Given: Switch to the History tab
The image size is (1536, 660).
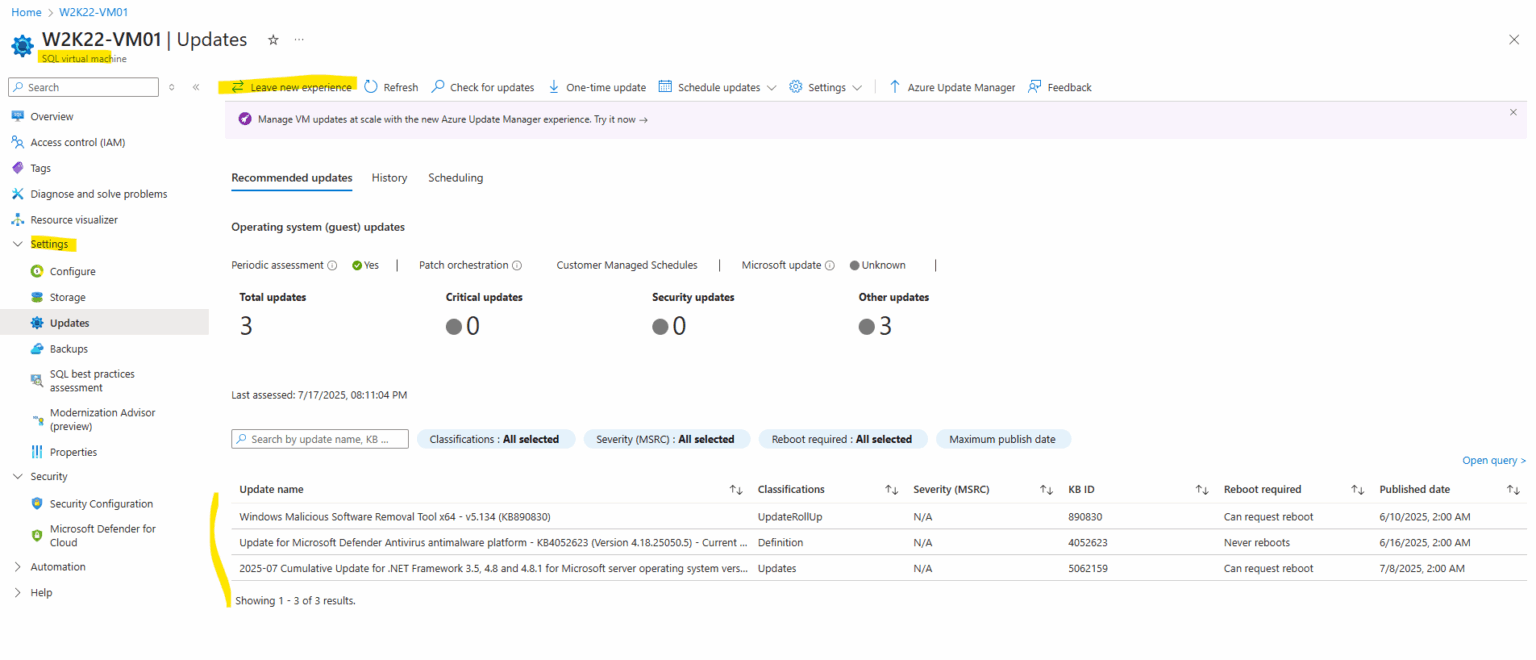Looking at the screenshot, I should pos(389,178).
